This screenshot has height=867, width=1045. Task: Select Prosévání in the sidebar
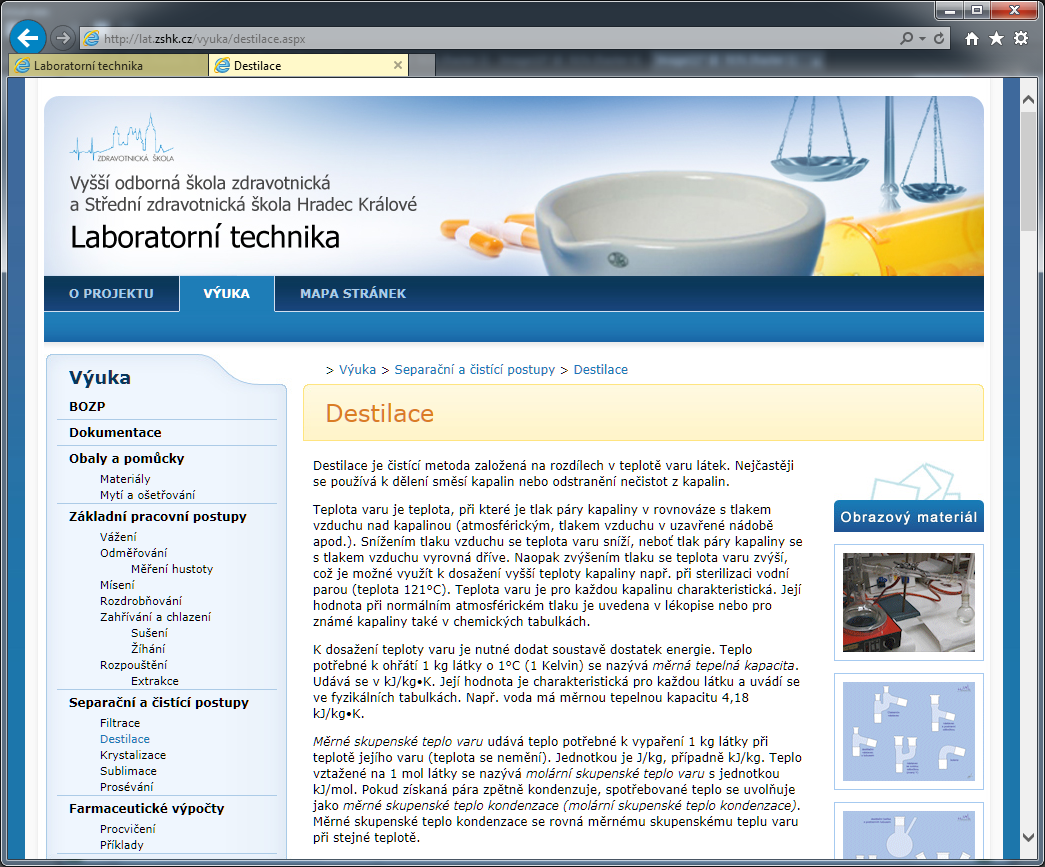pyautogui.click(x=127, y=787)
